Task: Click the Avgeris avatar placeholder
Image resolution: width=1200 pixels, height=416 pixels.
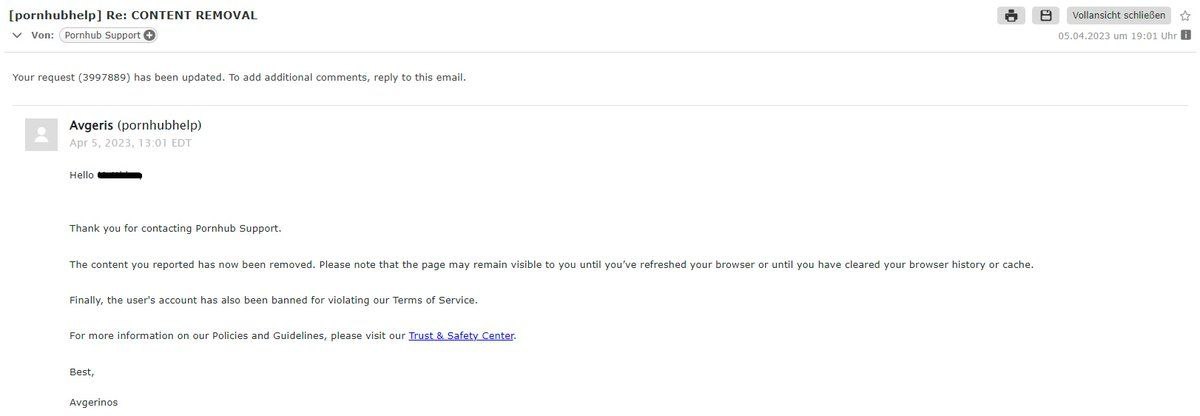Action: pos(41,134)
